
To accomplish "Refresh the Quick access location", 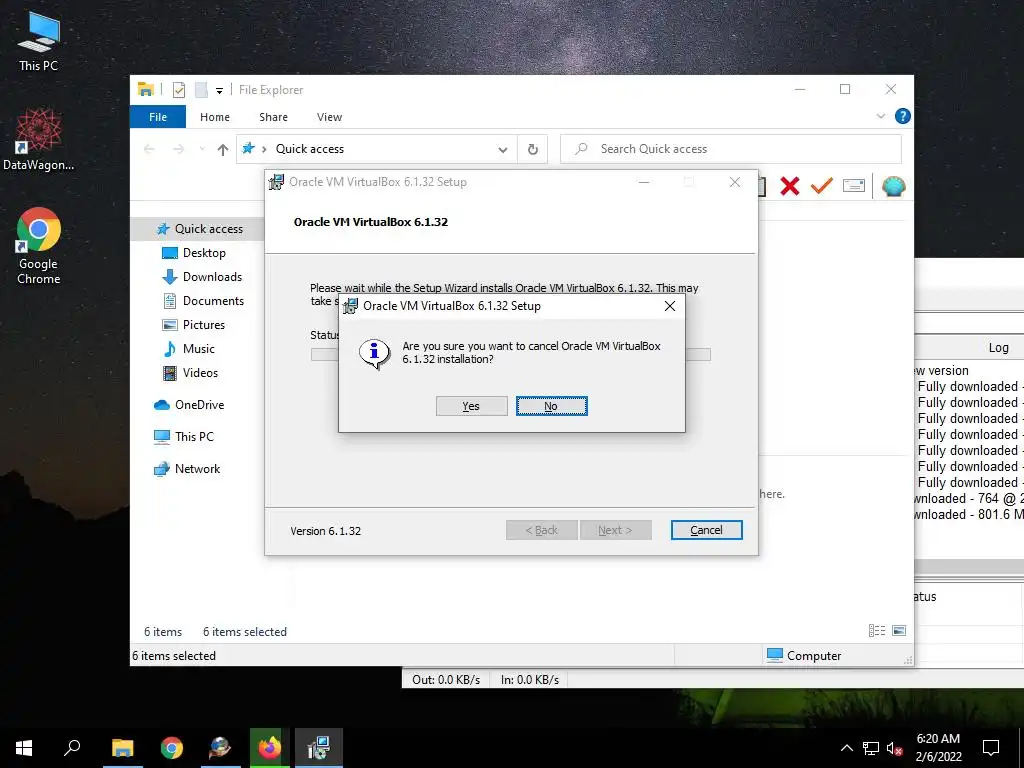I will click(533, 150).
